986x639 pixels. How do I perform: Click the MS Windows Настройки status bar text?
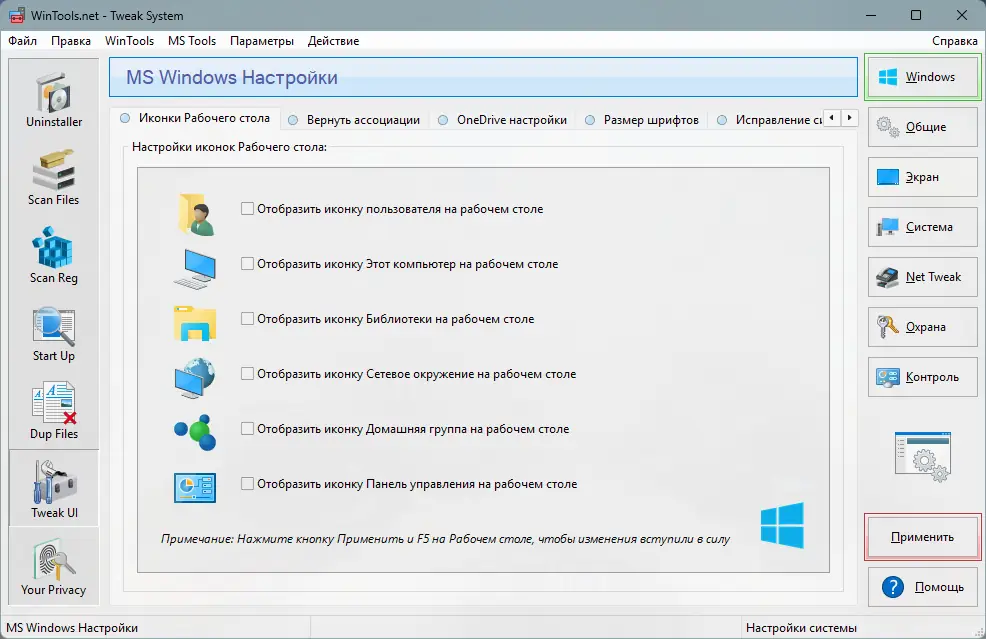(x=72, y=628)
